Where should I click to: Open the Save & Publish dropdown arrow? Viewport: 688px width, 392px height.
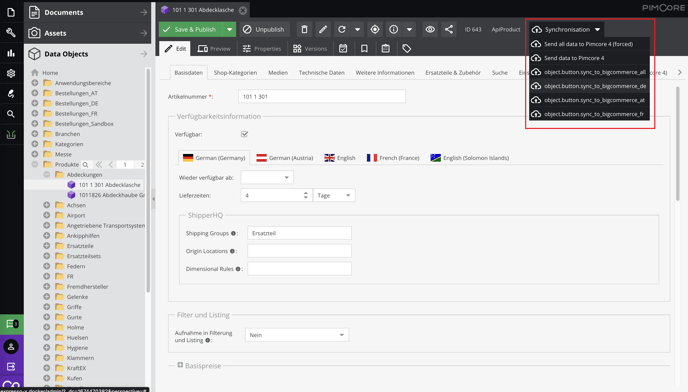(229, 29)
